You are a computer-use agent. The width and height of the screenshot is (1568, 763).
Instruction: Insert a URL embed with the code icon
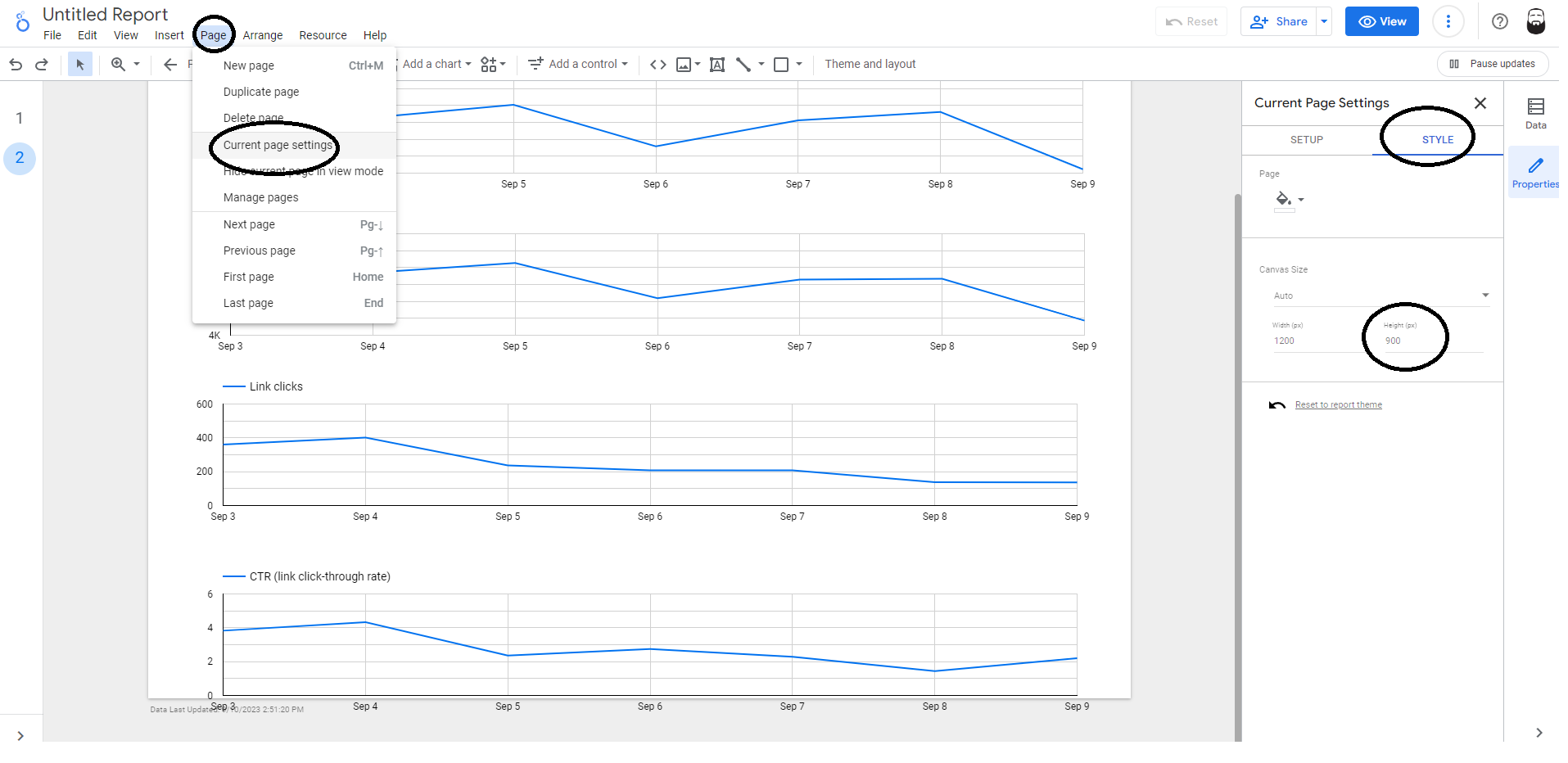pos(657,64)
